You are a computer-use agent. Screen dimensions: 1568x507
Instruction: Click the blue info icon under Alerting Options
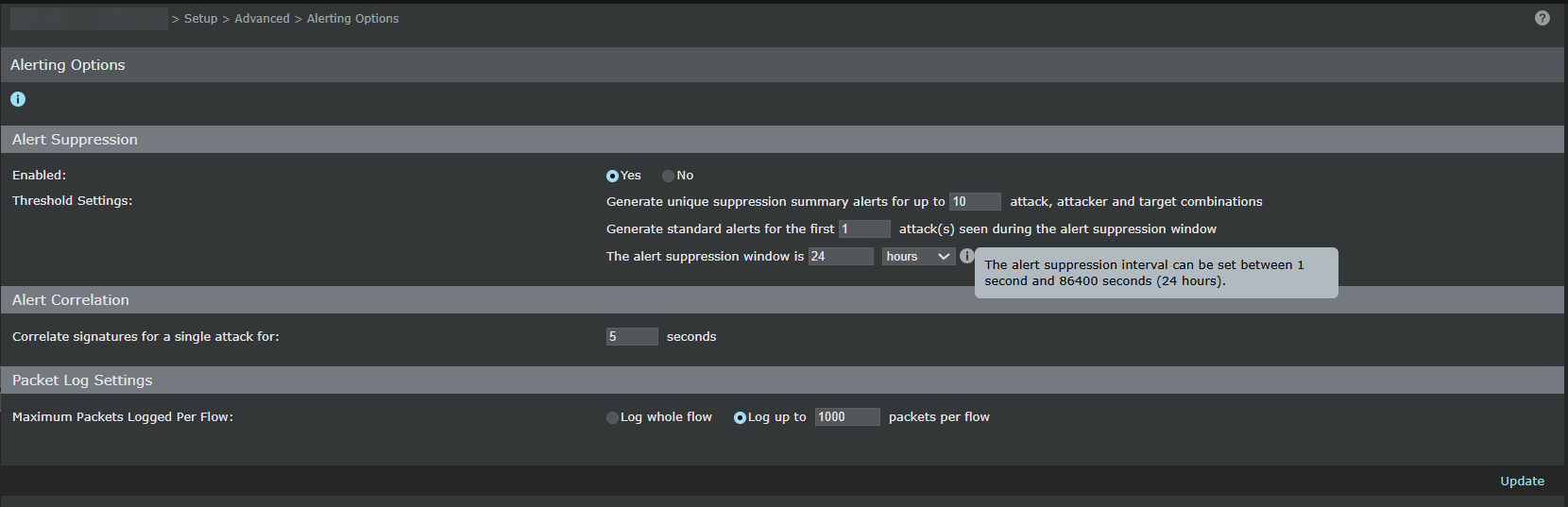click(x=18, y=99)
